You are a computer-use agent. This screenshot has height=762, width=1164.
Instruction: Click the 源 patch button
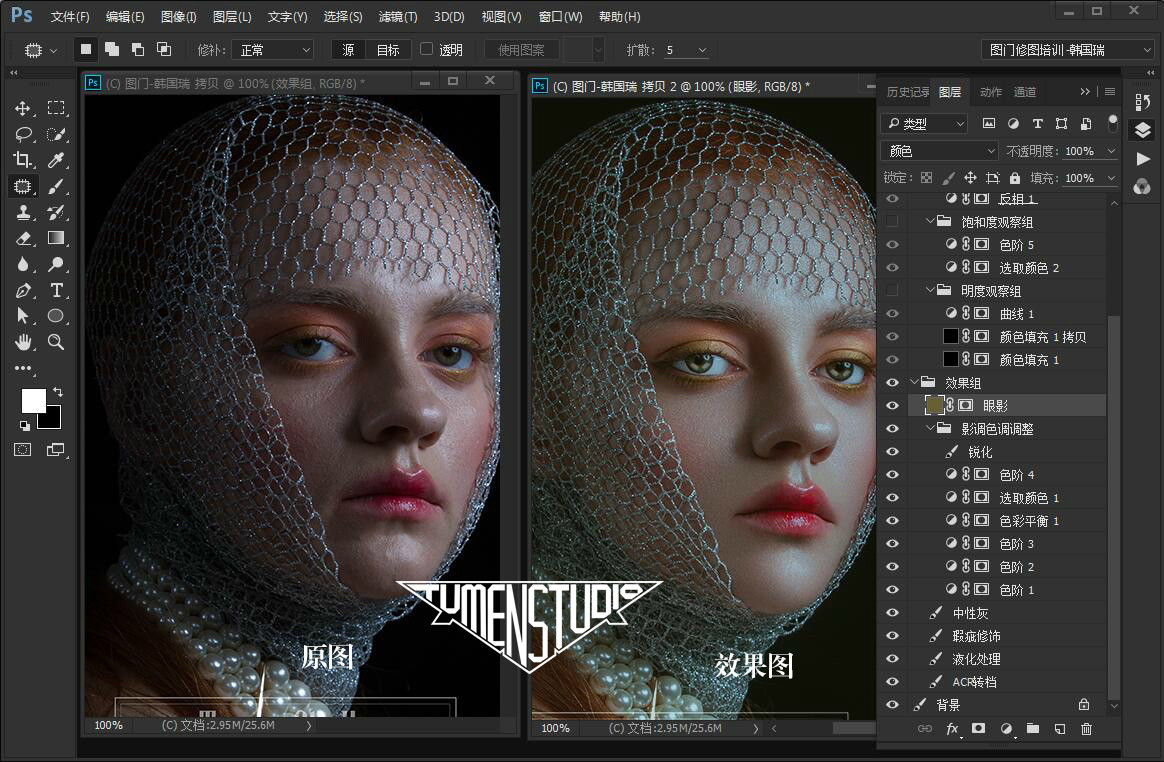coord(348,50)
